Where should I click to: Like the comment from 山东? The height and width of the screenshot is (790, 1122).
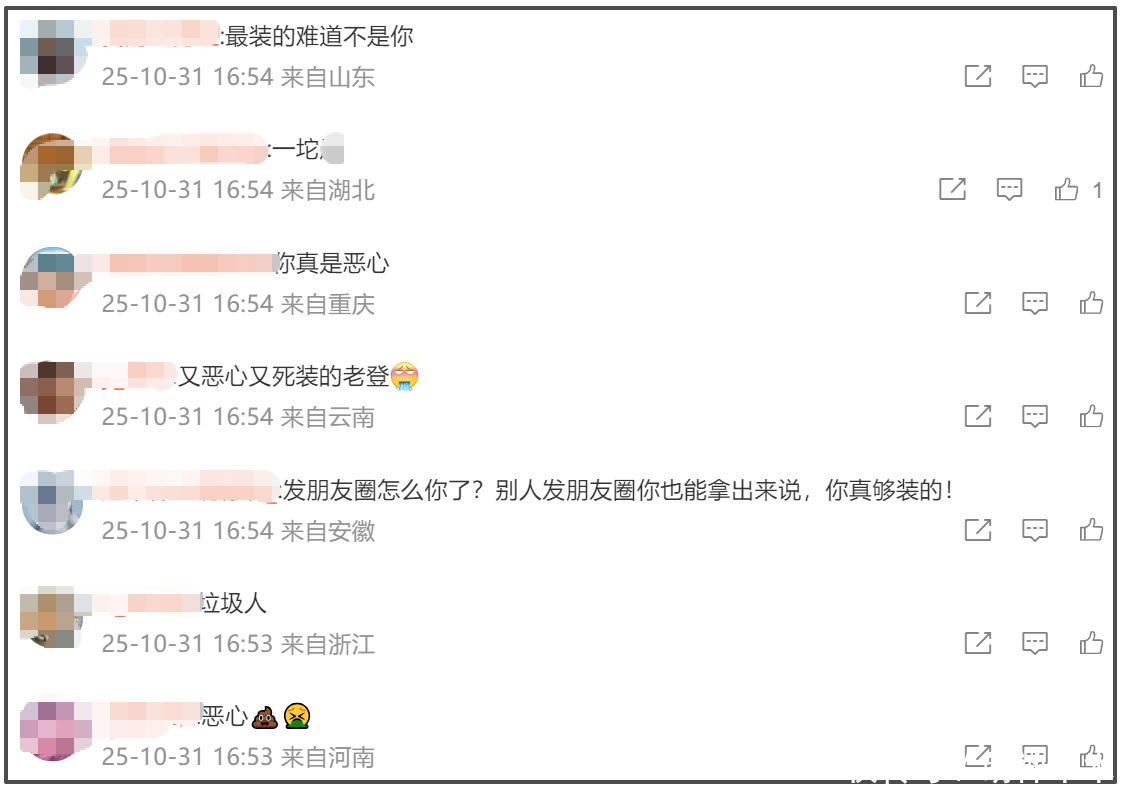pyautogui.click(x=1091, y=75)
